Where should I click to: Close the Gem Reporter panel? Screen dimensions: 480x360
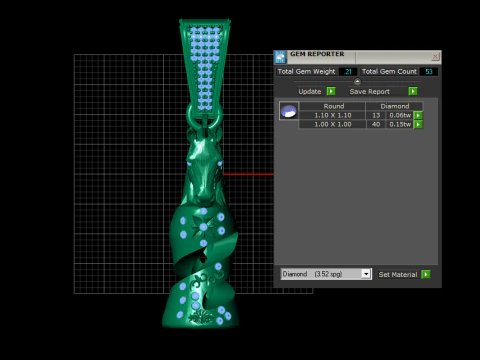(435, 57)
